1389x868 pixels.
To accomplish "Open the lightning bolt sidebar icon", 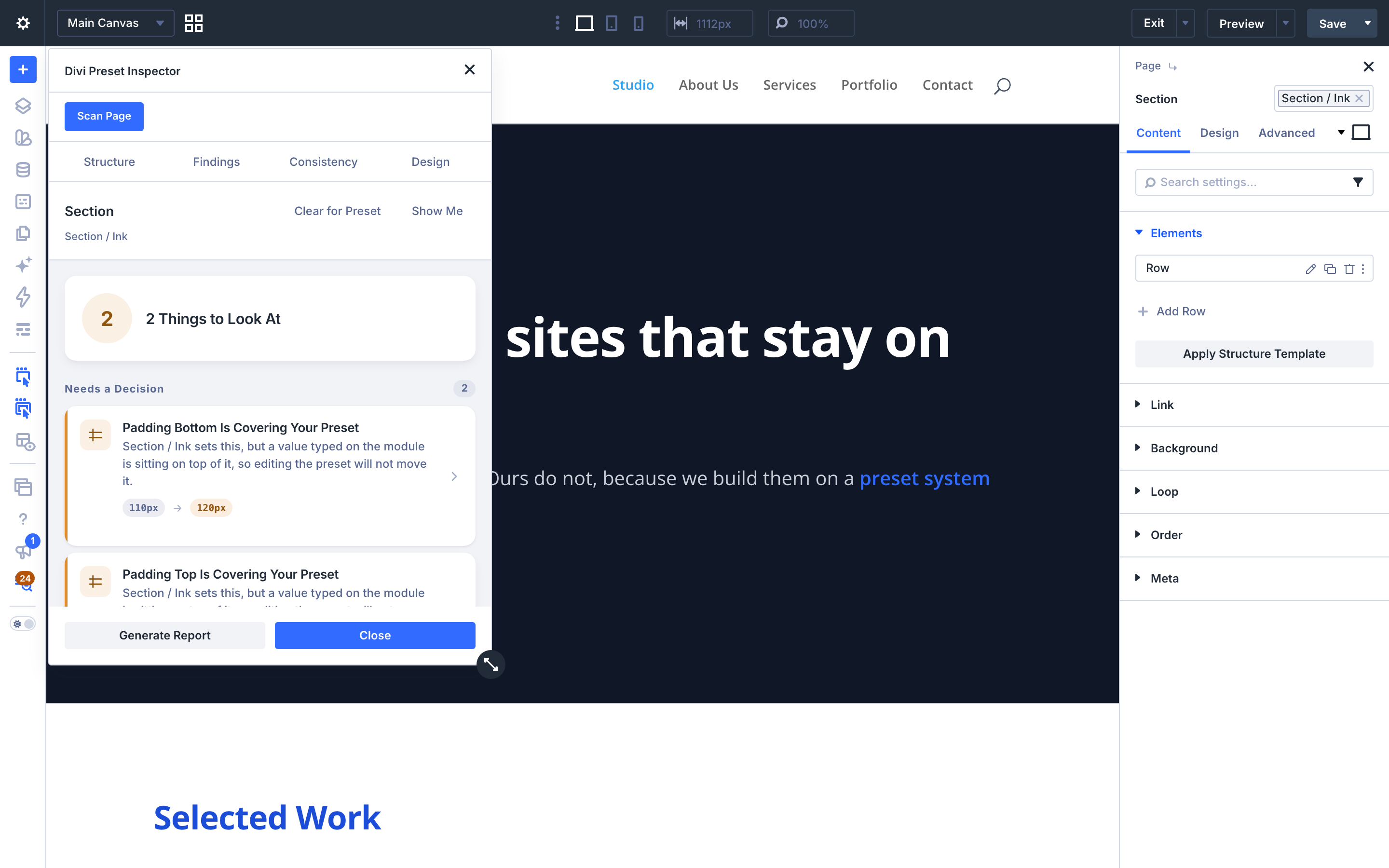I will point(23,298).
